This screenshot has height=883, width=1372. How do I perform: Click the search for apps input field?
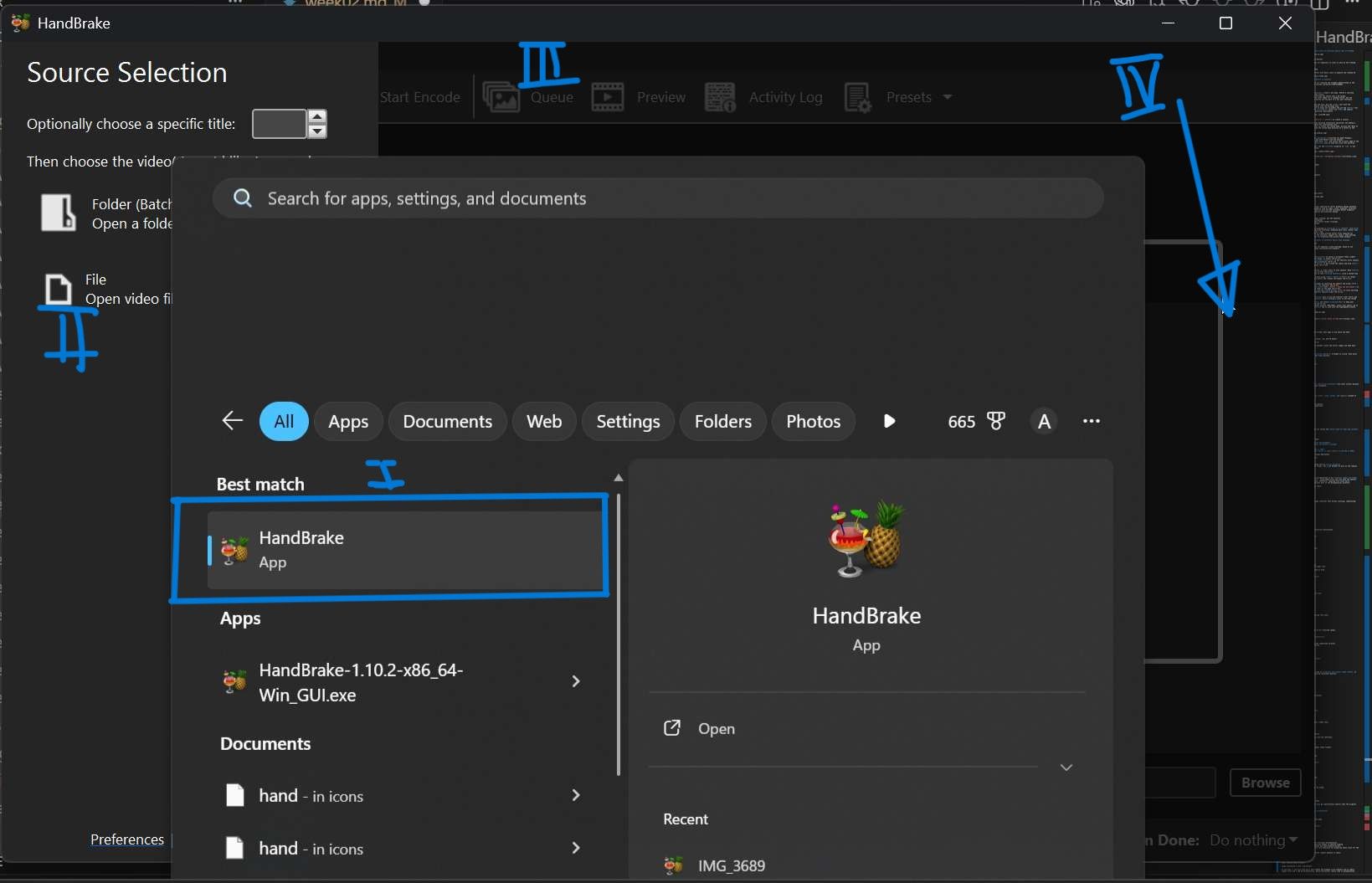point(658,198)
